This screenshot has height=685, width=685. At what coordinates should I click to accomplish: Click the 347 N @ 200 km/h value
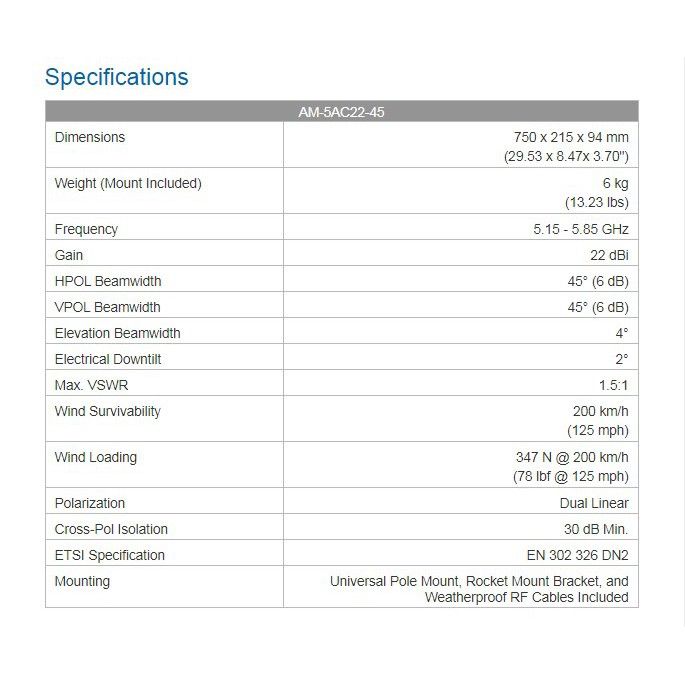pyautogui.click(x=571, y=457)
